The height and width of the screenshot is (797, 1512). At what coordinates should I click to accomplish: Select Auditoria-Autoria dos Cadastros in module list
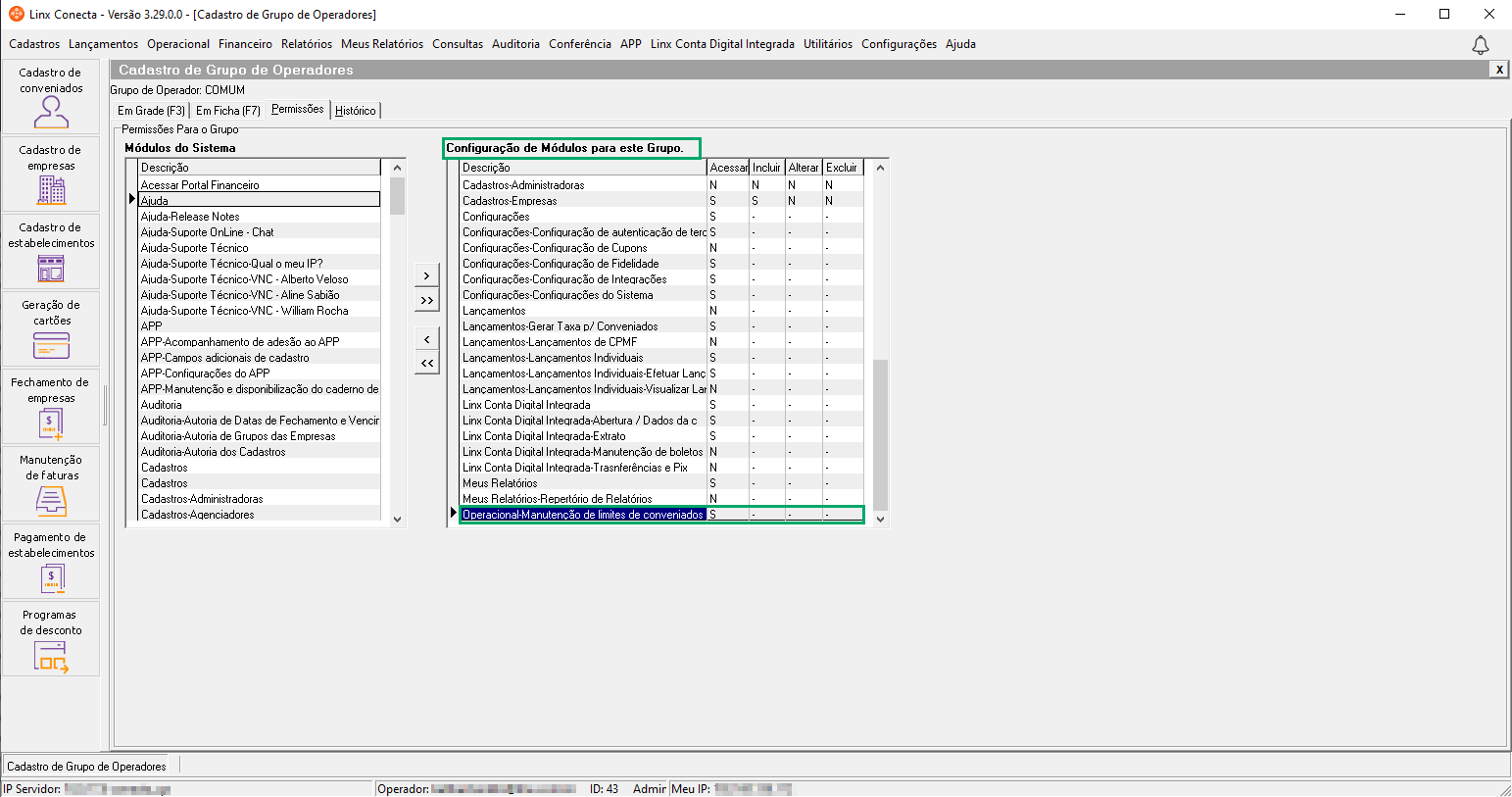click(x=213, y=452)
